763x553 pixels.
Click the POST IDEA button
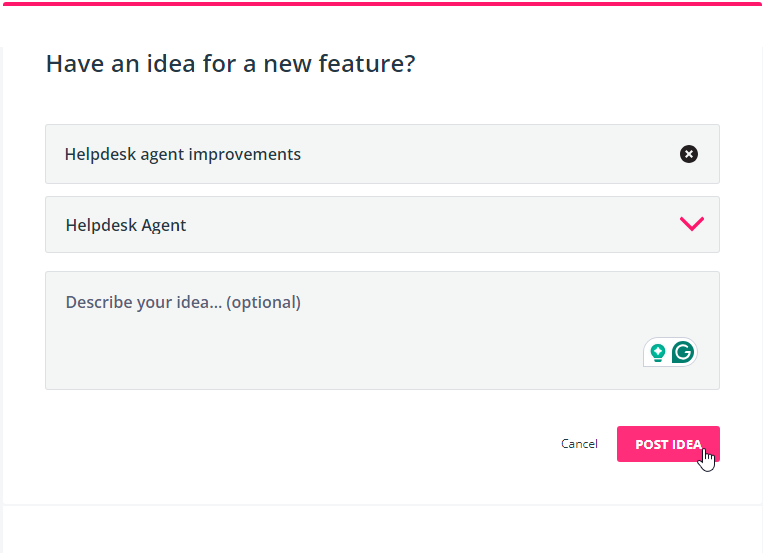(668, 444)
